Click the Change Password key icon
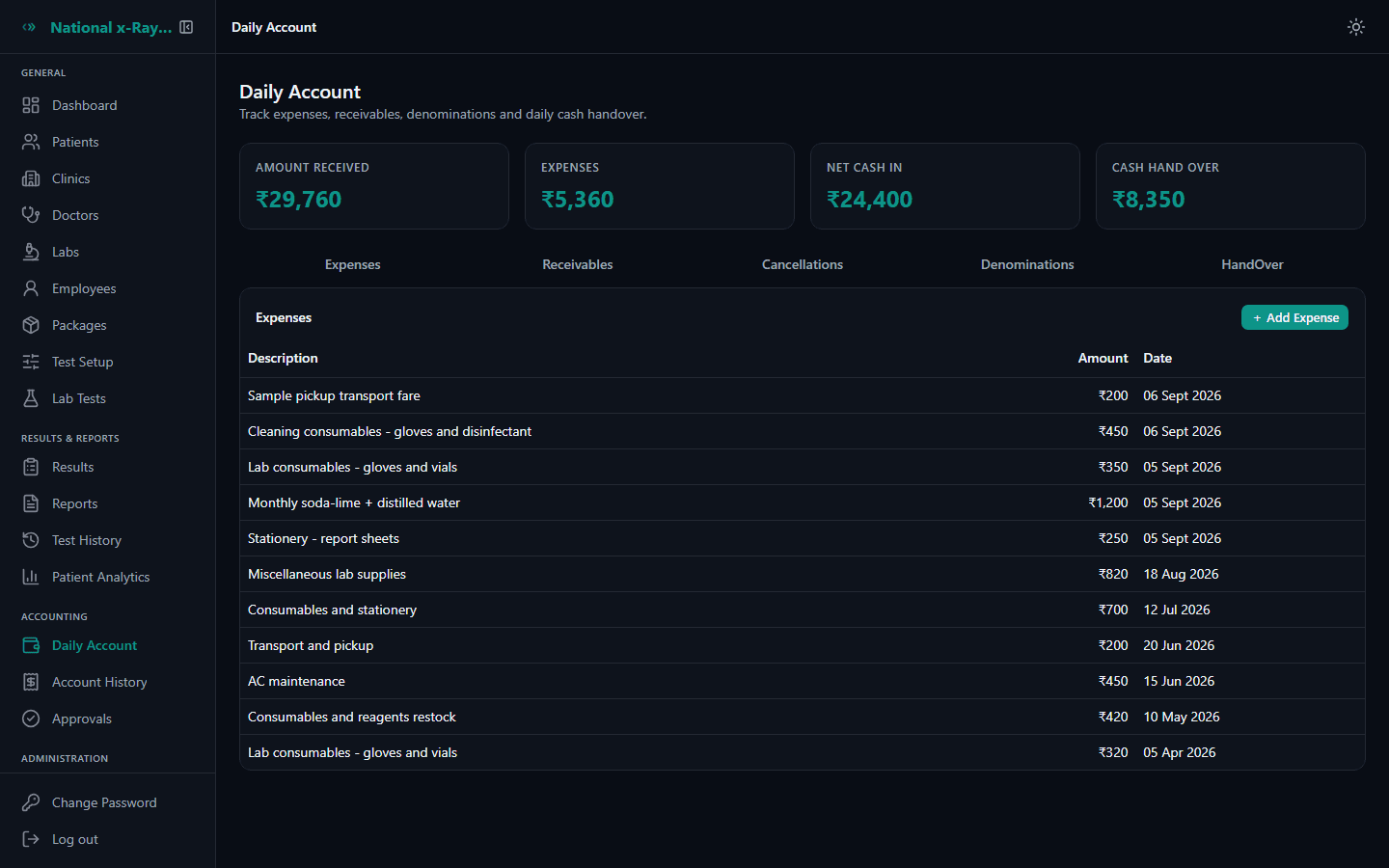The height and width of the screenshot is (868, 1389). click(x=31, y=802)
